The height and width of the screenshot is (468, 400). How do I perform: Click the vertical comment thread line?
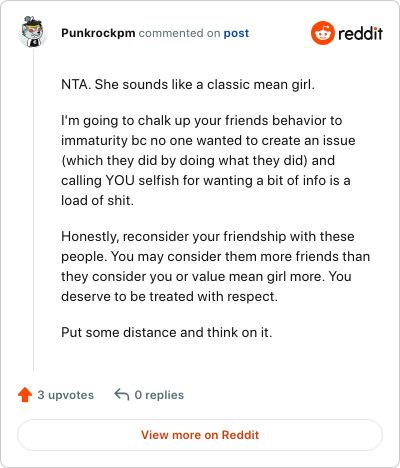coord(33,209)
